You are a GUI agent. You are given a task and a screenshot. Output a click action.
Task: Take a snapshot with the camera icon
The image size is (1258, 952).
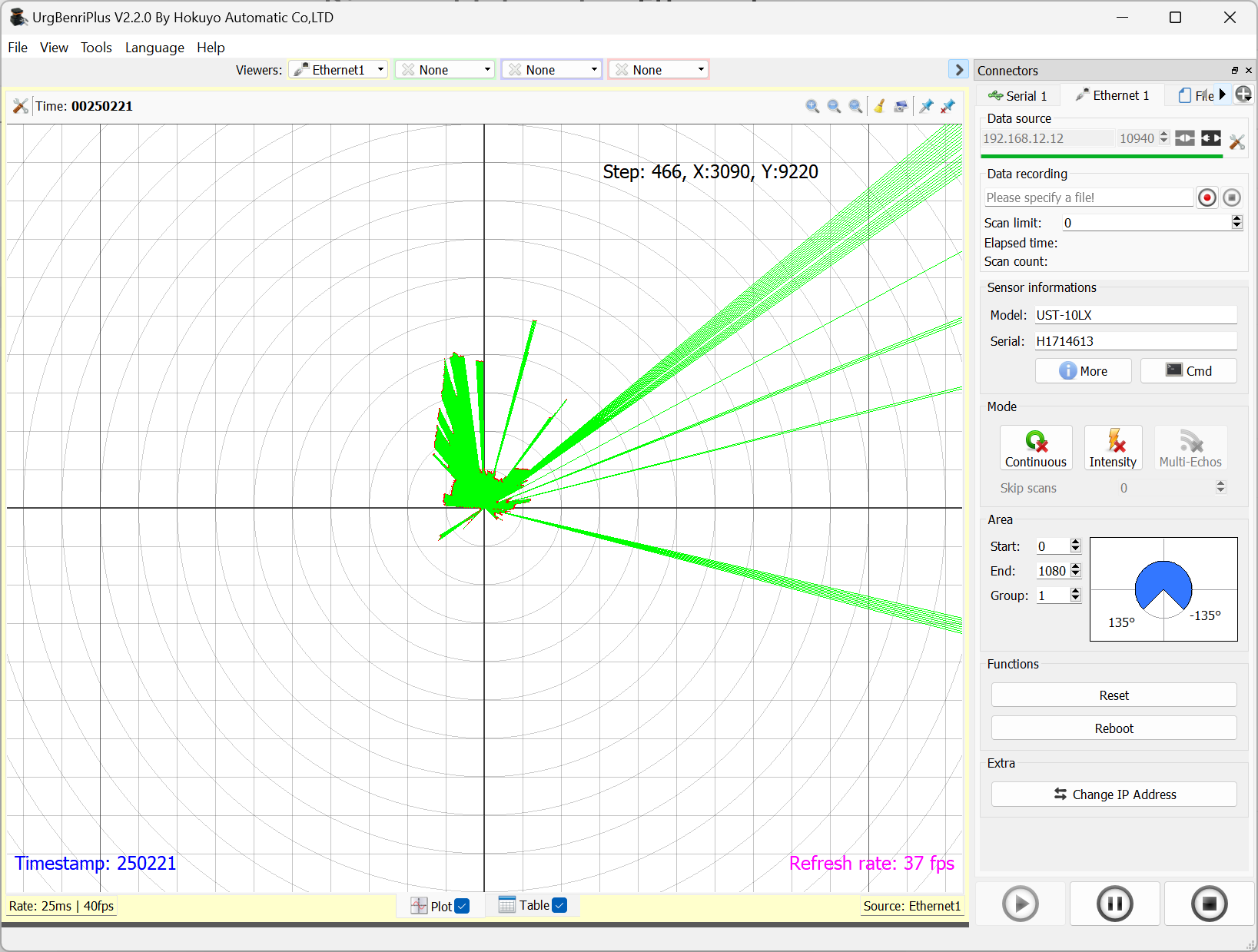901,107
